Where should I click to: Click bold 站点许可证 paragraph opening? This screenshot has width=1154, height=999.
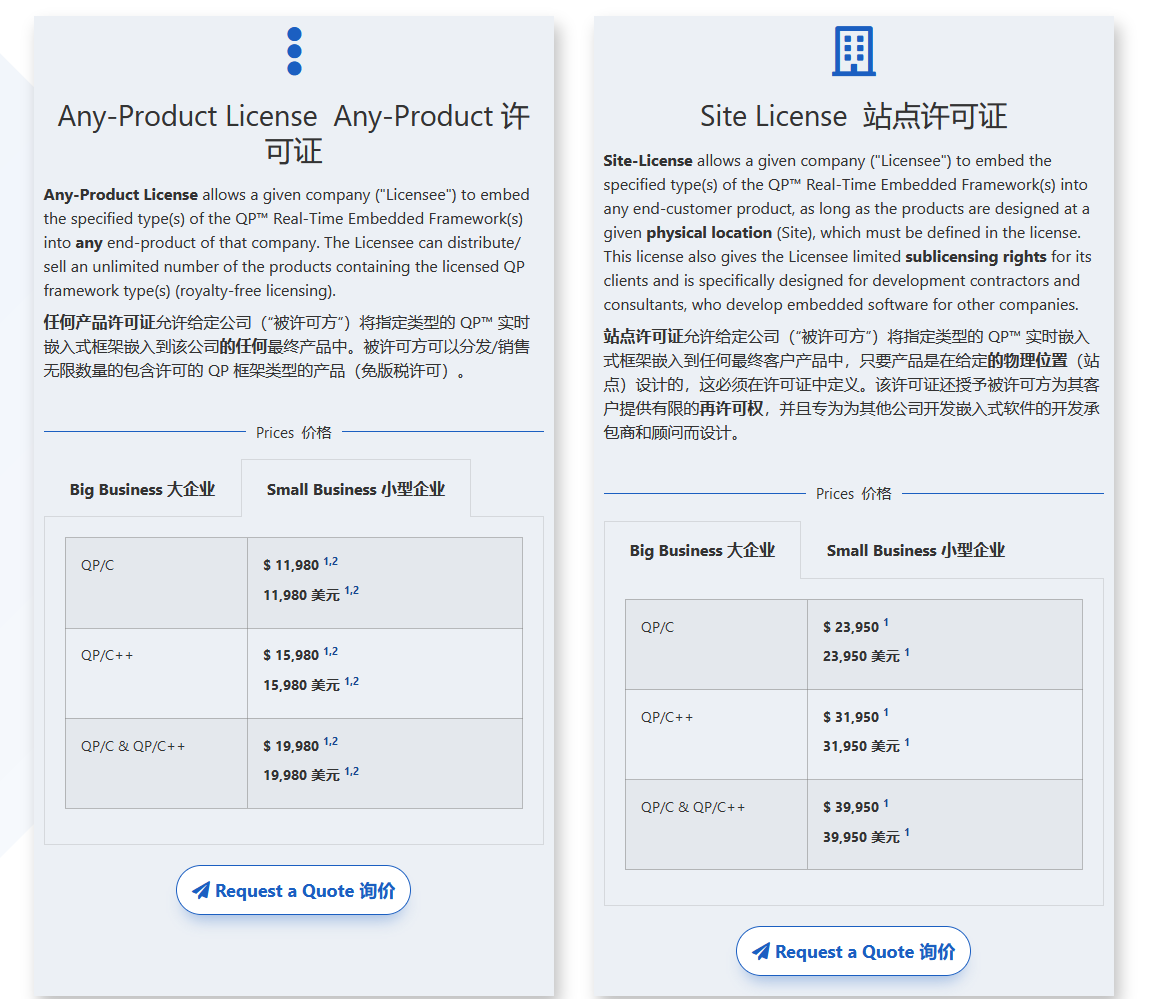[x=643, y=336]
